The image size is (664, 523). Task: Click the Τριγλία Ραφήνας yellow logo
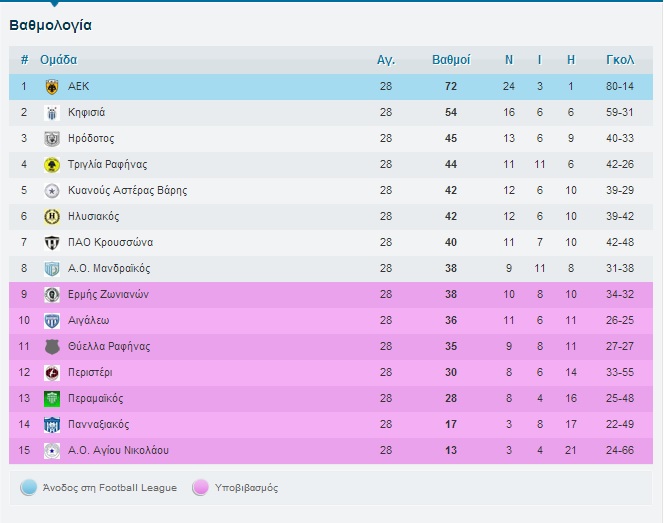pyautogui.click(x=52, y=165)
